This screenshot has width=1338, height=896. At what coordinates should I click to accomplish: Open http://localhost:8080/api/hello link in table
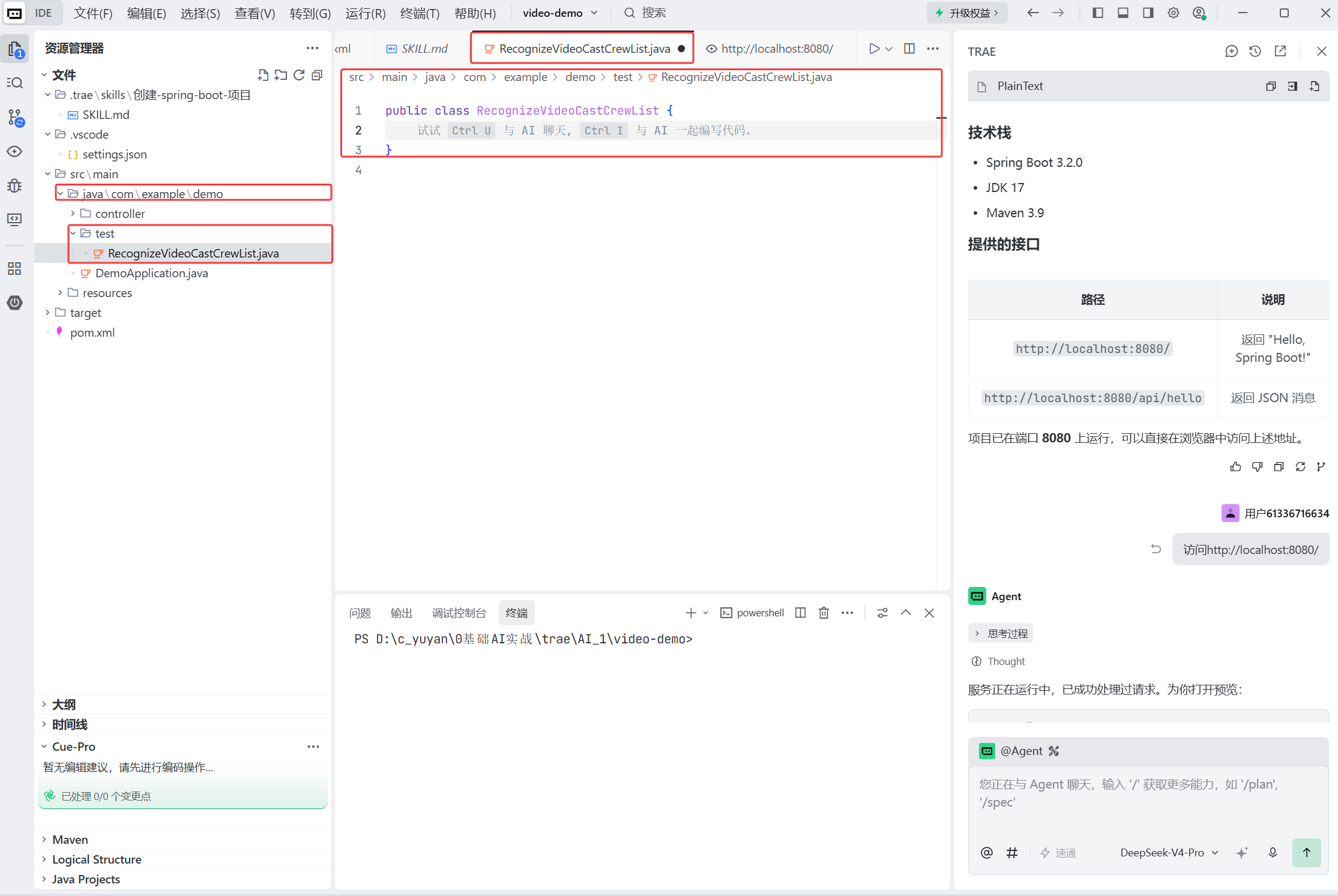pos(1092,398)
